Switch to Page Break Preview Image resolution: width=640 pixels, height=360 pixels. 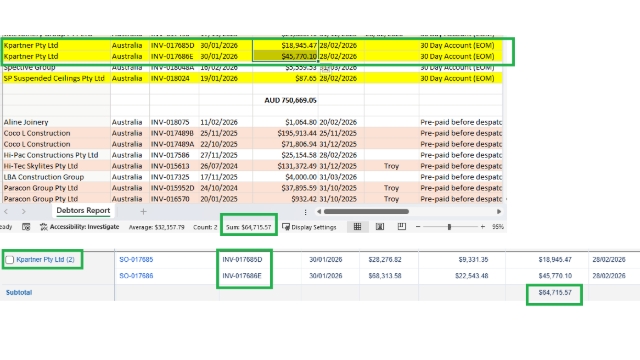coord(402,227)
